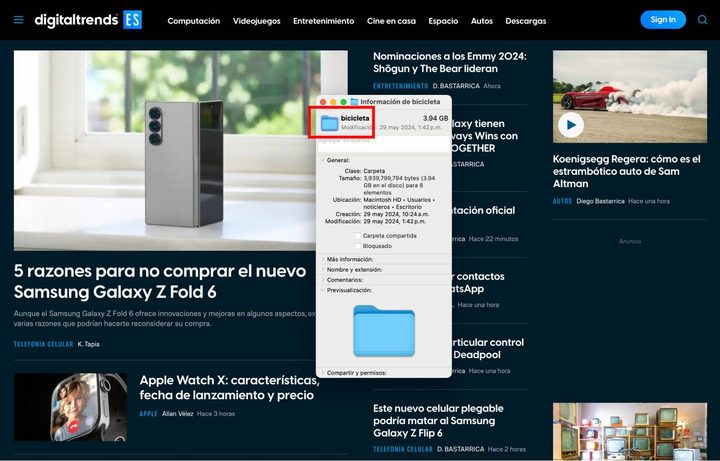Viewport: 720px width, 461px height.
Task: Click the vintage televisions thumbnail
Action: click(630, 432)
